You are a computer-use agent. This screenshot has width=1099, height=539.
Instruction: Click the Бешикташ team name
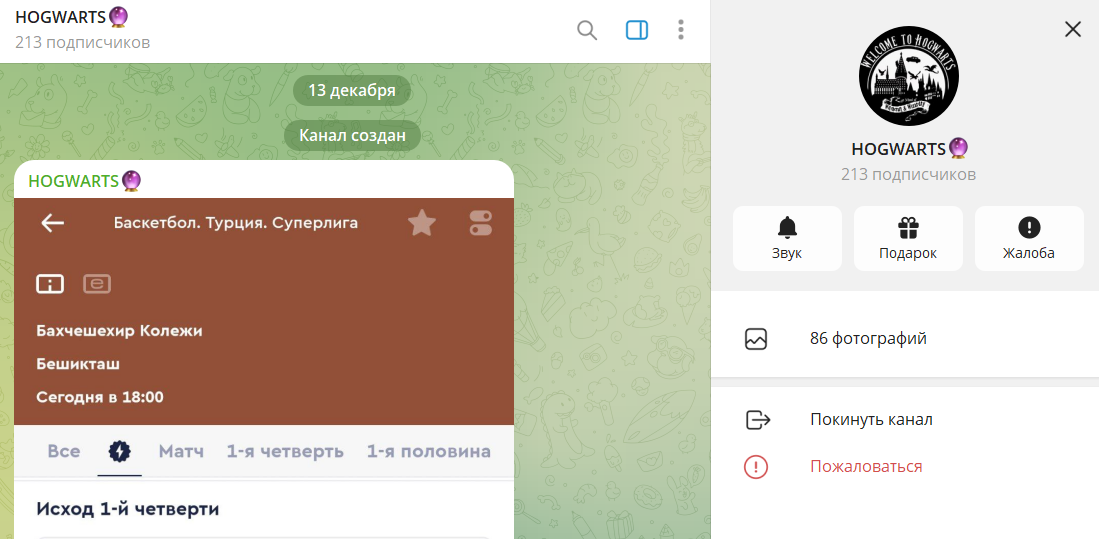tap(78, 364)
